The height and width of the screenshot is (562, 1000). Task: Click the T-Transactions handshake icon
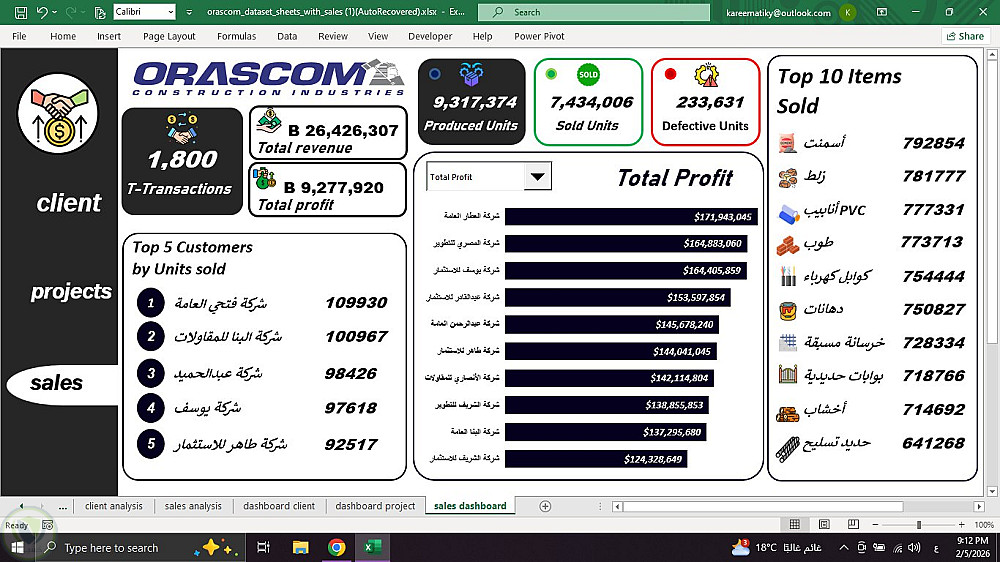tap(182, 128)
